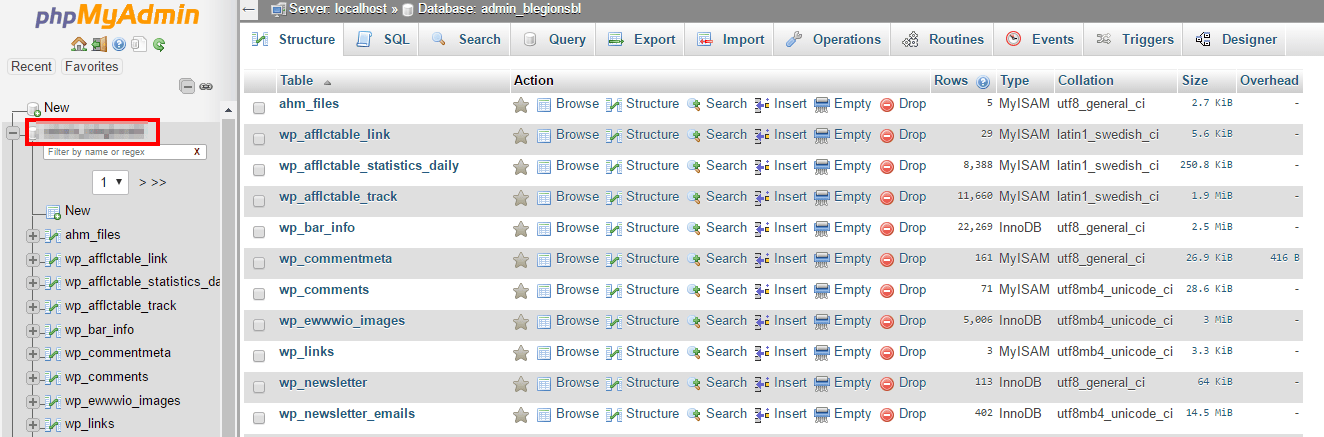
Task: Select wp_ewwwio_images checkbox
Action: pos(259,324)
